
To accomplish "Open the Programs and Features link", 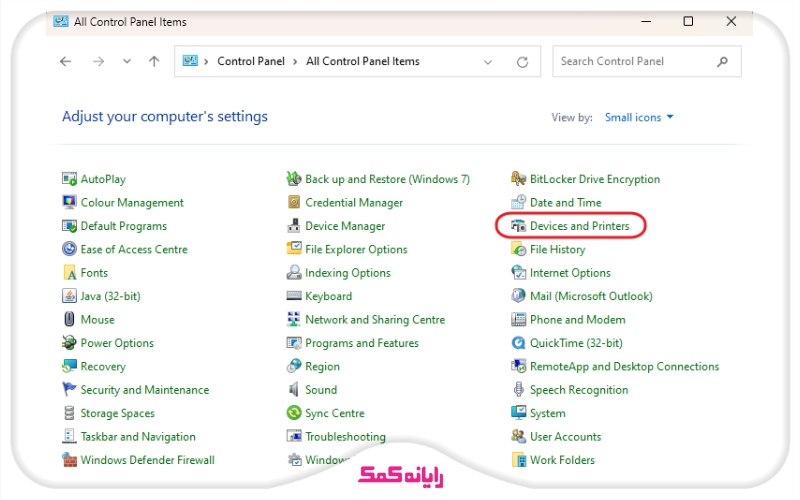I will (x=362, y=343).
